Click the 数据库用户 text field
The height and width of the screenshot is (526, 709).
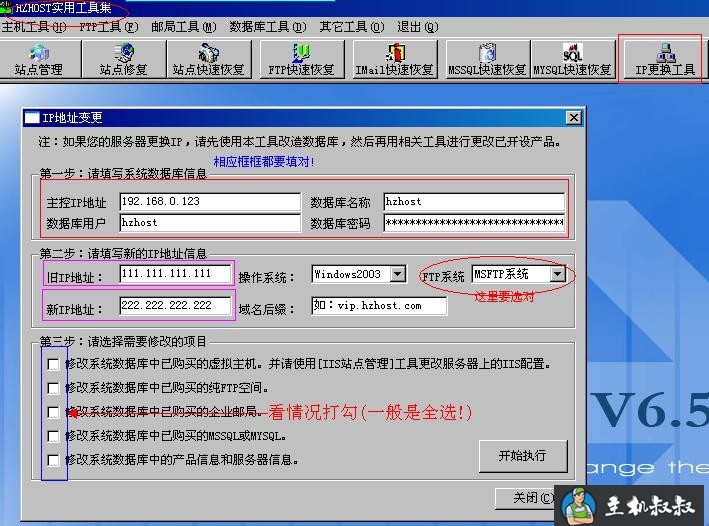click(210, 223)
